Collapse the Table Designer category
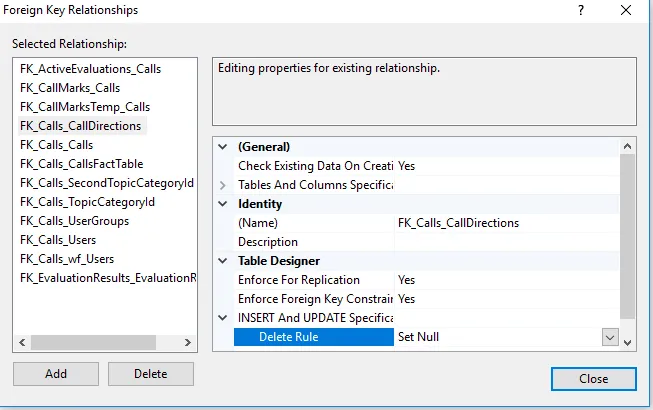This screenshot has width=653, height=410. pyautogui.click(x=223, y=261)
